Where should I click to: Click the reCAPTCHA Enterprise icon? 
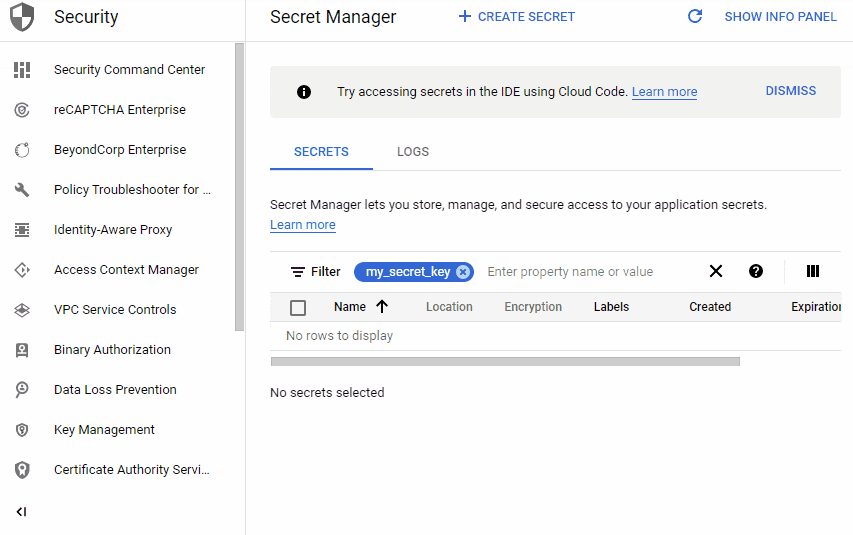click(22, 110)
